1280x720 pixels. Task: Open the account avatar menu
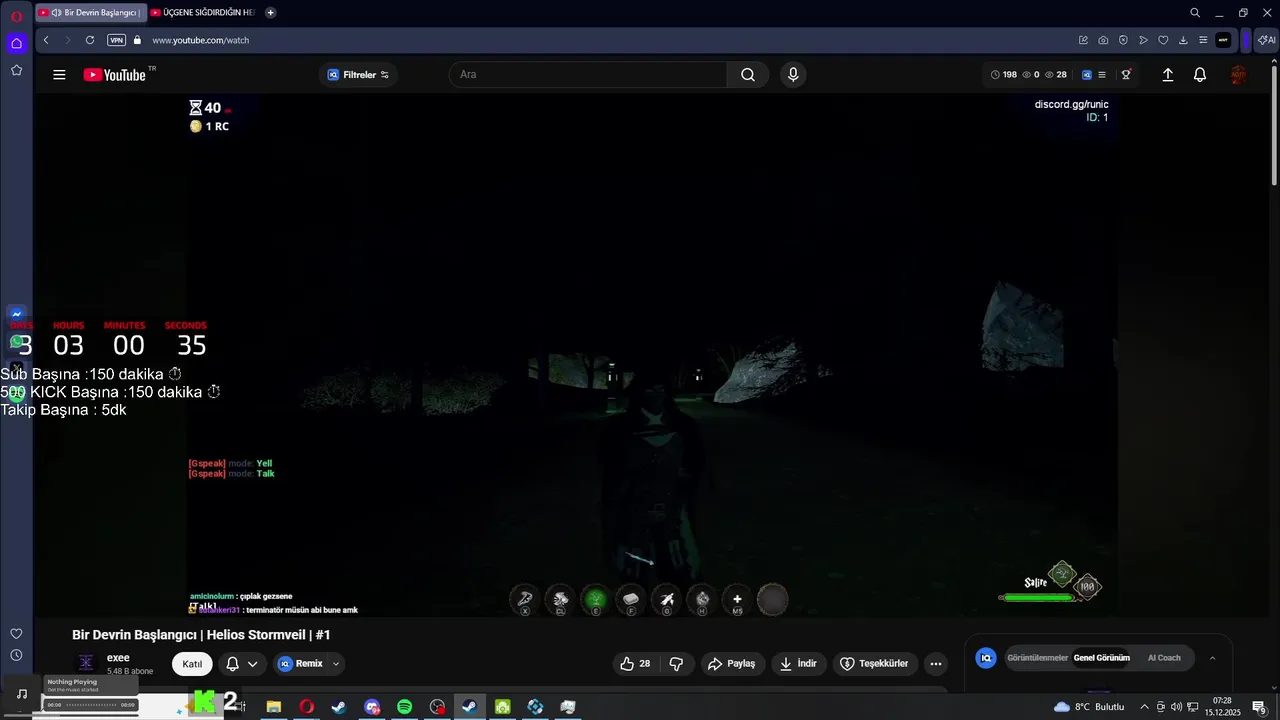(1238, 75)
